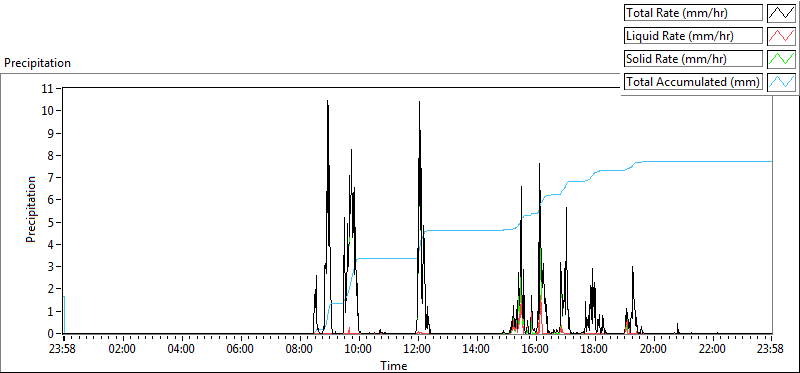Click the 16:00 time axis tick label
The image size is (800, 373).
coord(536,350)
